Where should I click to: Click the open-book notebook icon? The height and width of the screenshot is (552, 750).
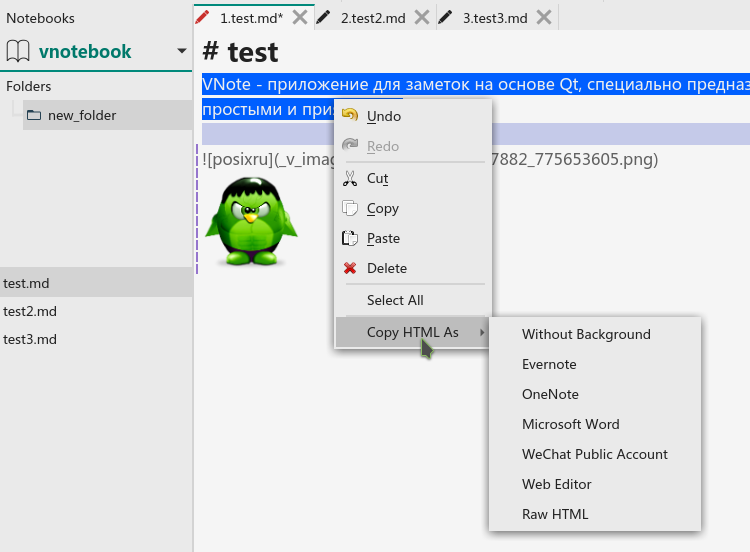pos(18,51)
